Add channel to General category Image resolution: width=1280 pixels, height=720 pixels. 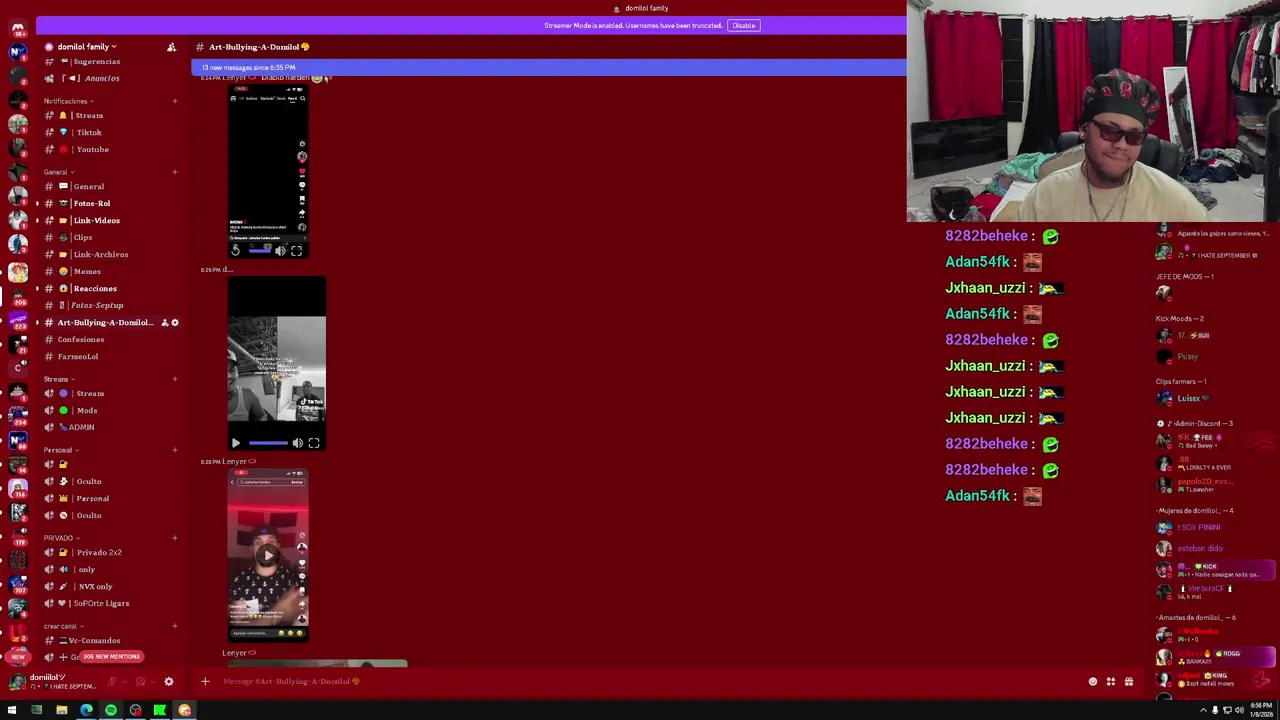[x=174, y=172]
